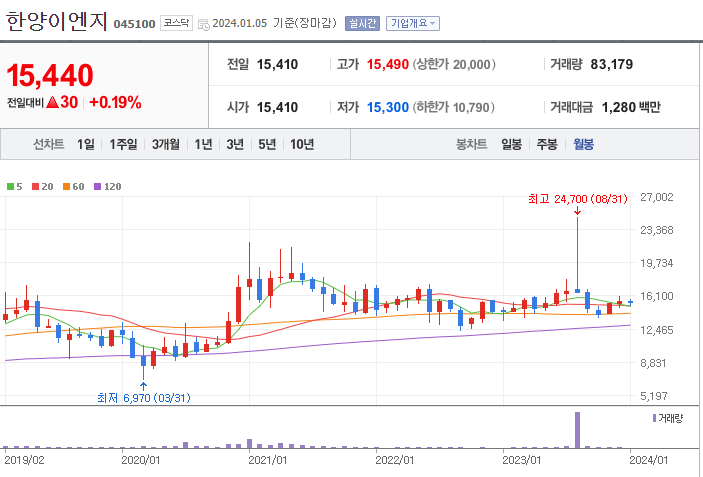
Task: Click the current price 15,440
Action: (x=50, y=75)
